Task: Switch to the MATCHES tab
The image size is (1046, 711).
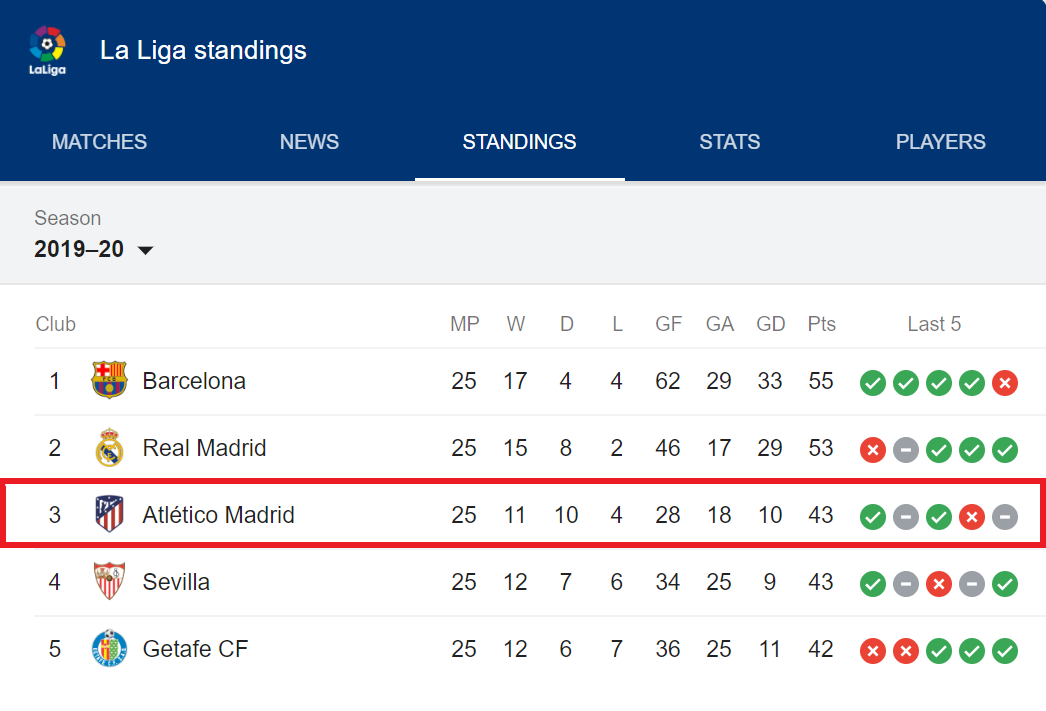Action: [x=99, y=141]
